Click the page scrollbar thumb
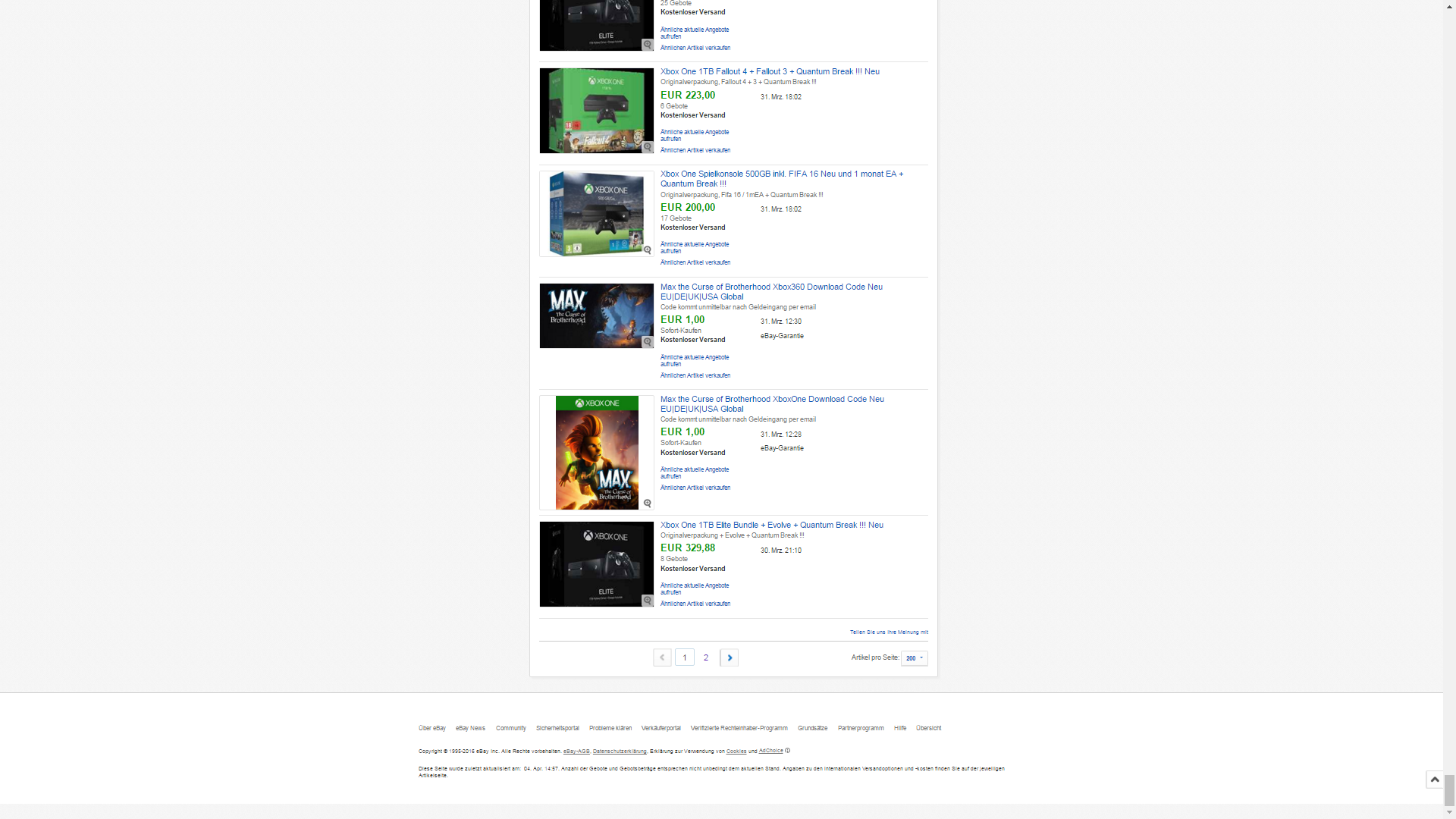The width and height of the screenshot is (1456, 819). pyautogui.click(x=1449, y=791)
